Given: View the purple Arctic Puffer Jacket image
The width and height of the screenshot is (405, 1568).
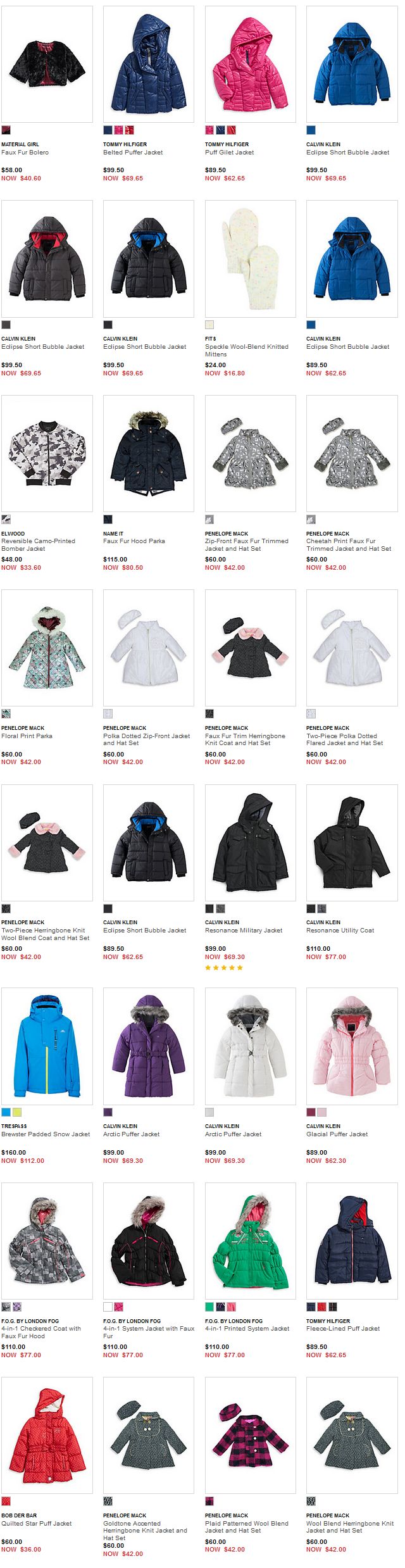Looking at the screenshot, I should [x=149, y=1046].
